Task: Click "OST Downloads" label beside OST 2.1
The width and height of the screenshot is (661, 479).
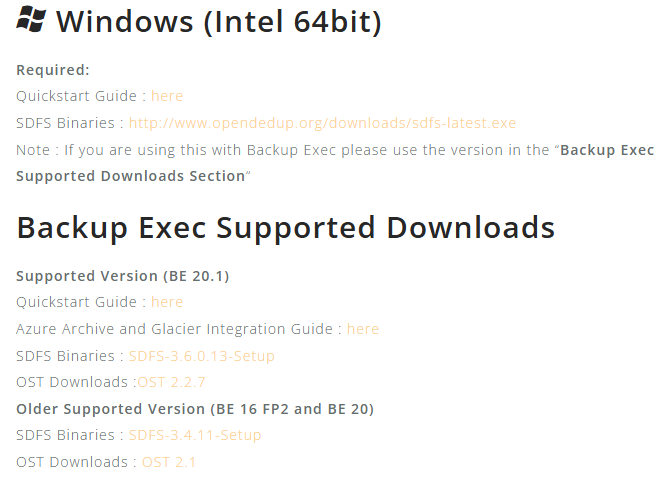Action: [71, 462]
